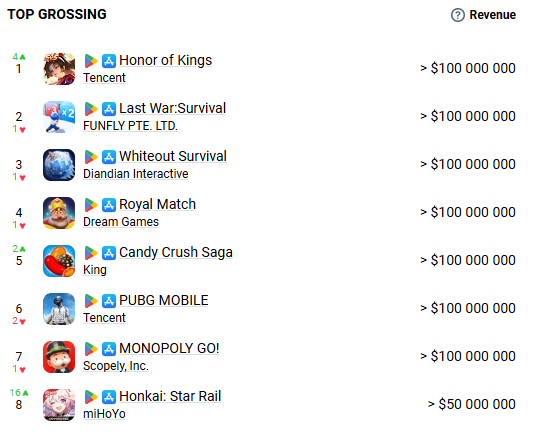The width and height of the screenshot is (545, 434).
Task: Open Last War:Survival title link
Action: point(172,108)
